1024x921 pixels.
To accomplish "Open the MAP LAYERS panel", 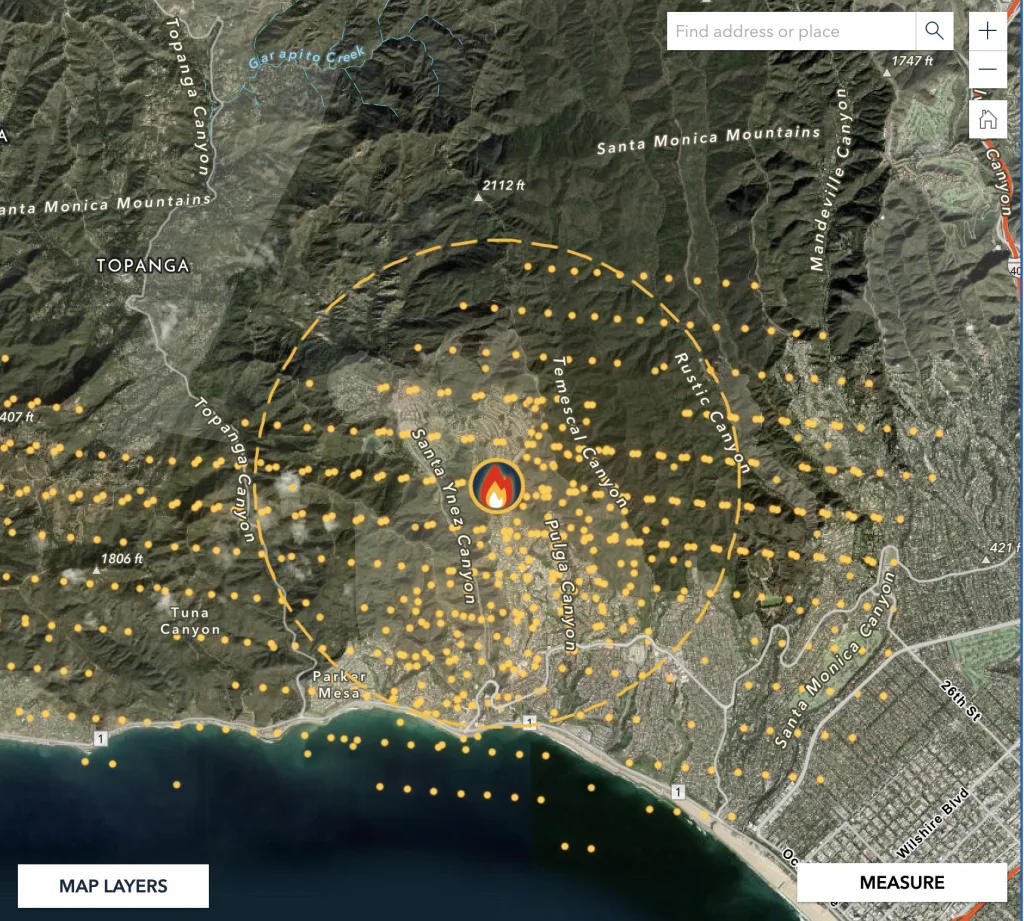I will point(113,886).
